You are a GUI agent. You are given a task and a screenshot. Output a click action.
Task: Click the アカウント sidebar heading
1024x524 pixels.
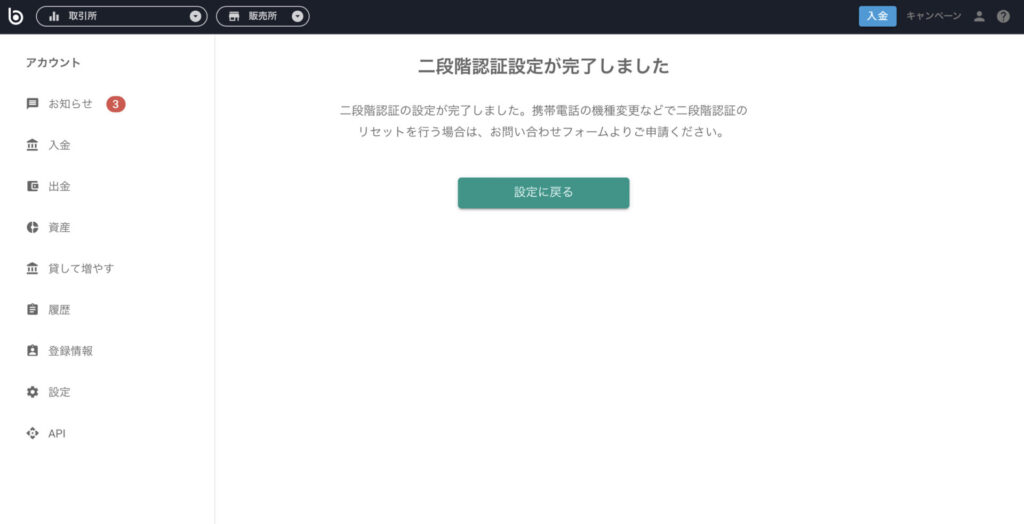point(54,63)
